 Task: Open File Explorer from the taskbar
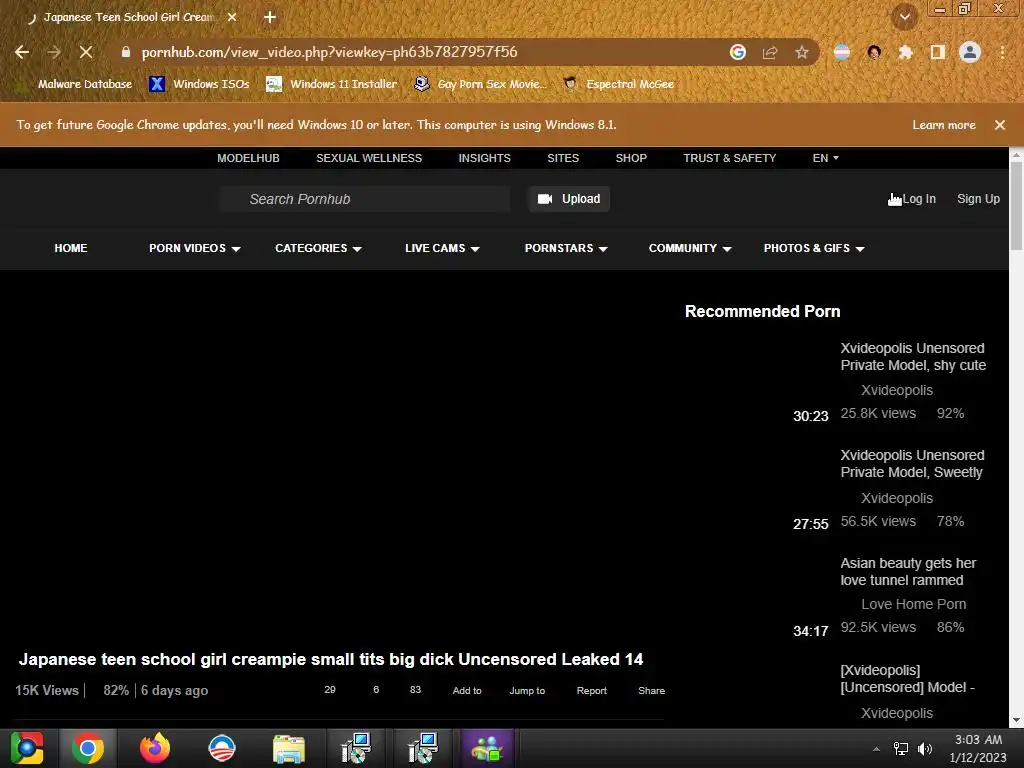(289, 748)
